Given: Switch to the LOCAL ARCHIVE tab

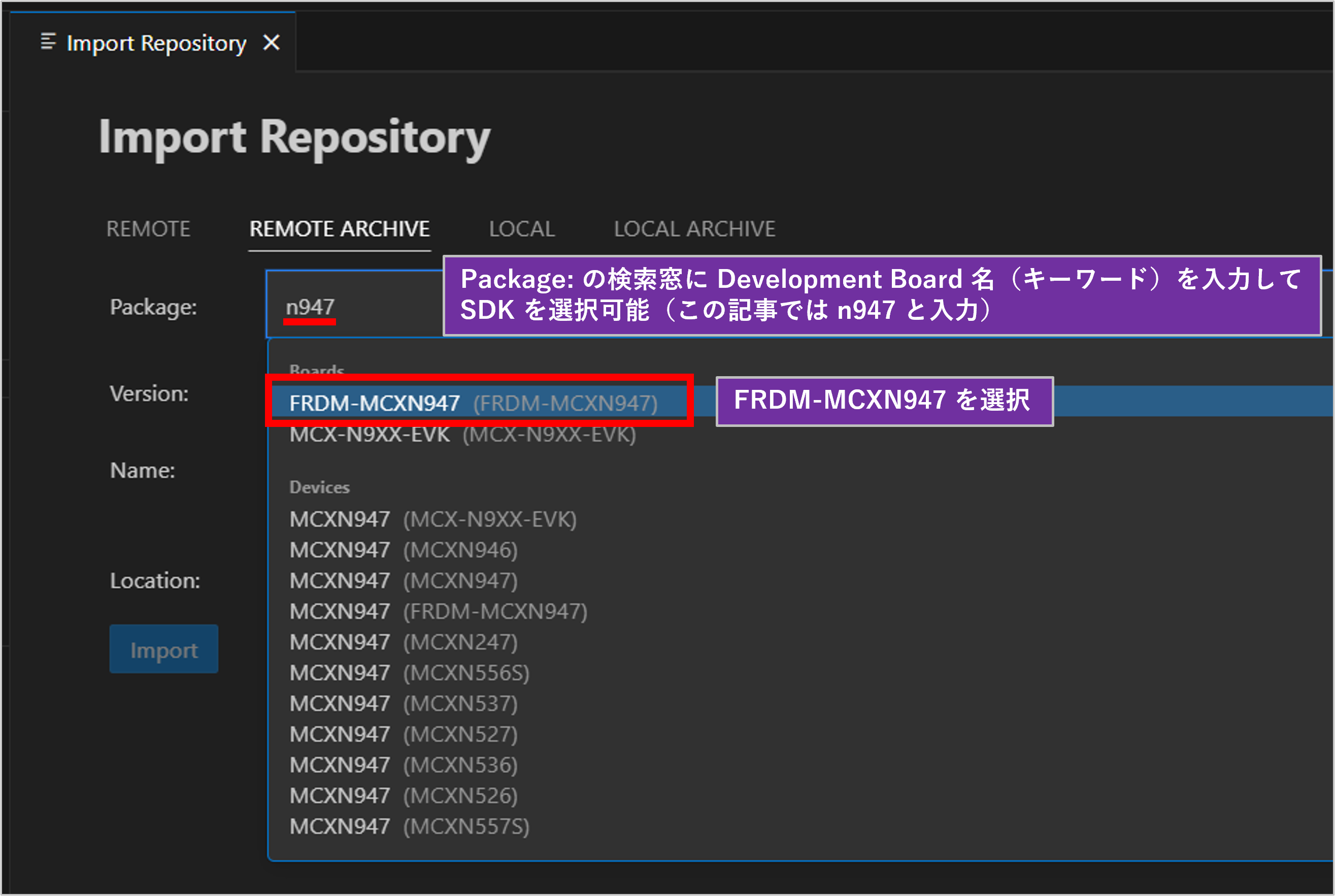Looking at the screenshot, I should (694, 229).
